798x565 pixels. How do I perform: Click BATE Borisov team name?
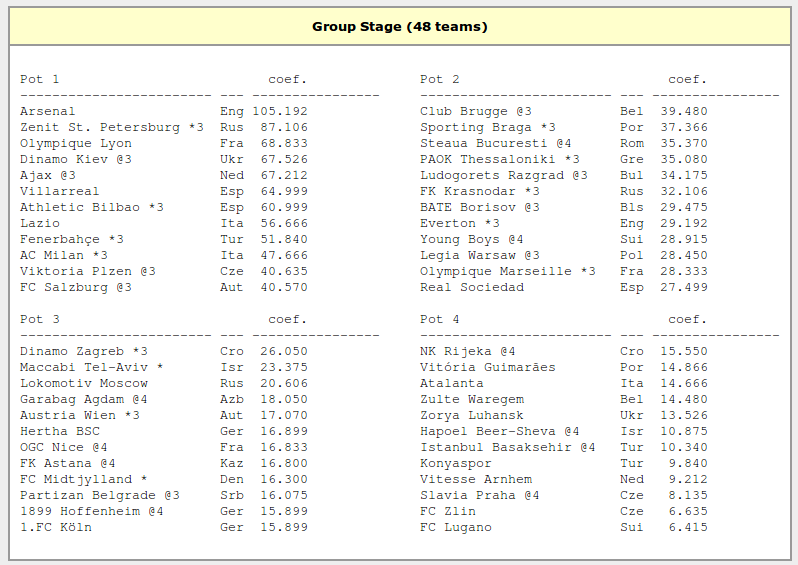pyautogui.click(x=468, y=207)
